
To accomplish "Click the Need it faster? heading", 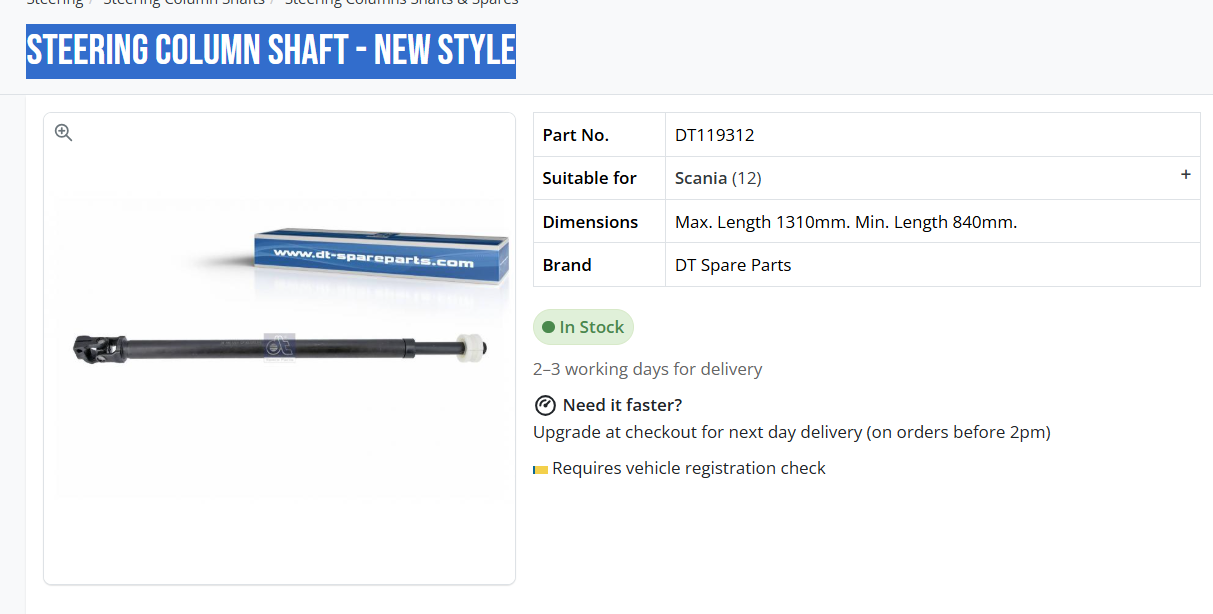I will [x=622, y=405].
